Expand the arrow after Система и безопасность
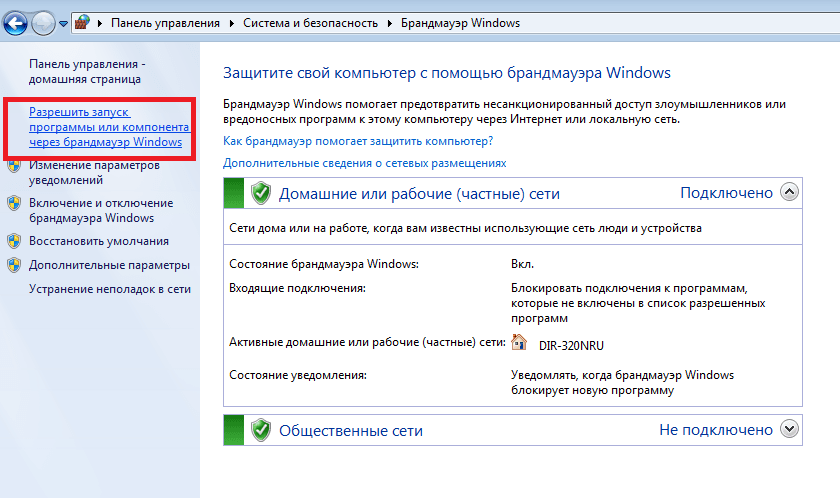840x498 pixels. click(x=389, y=23)
